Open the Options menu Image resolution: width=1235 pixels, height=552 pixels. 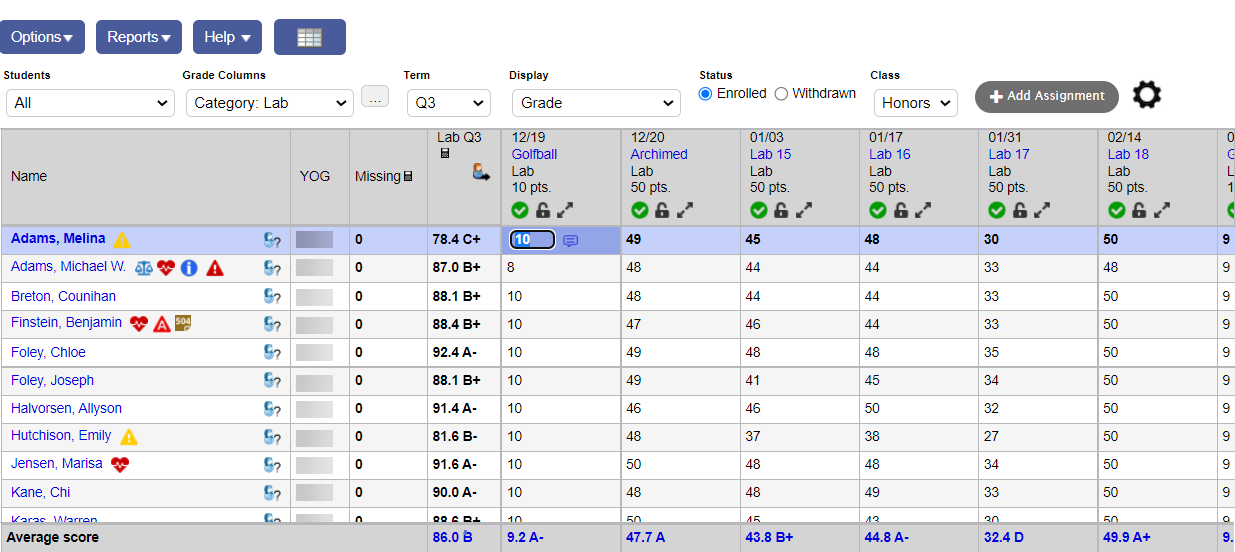pyautogui.click(x=42, y=37)
